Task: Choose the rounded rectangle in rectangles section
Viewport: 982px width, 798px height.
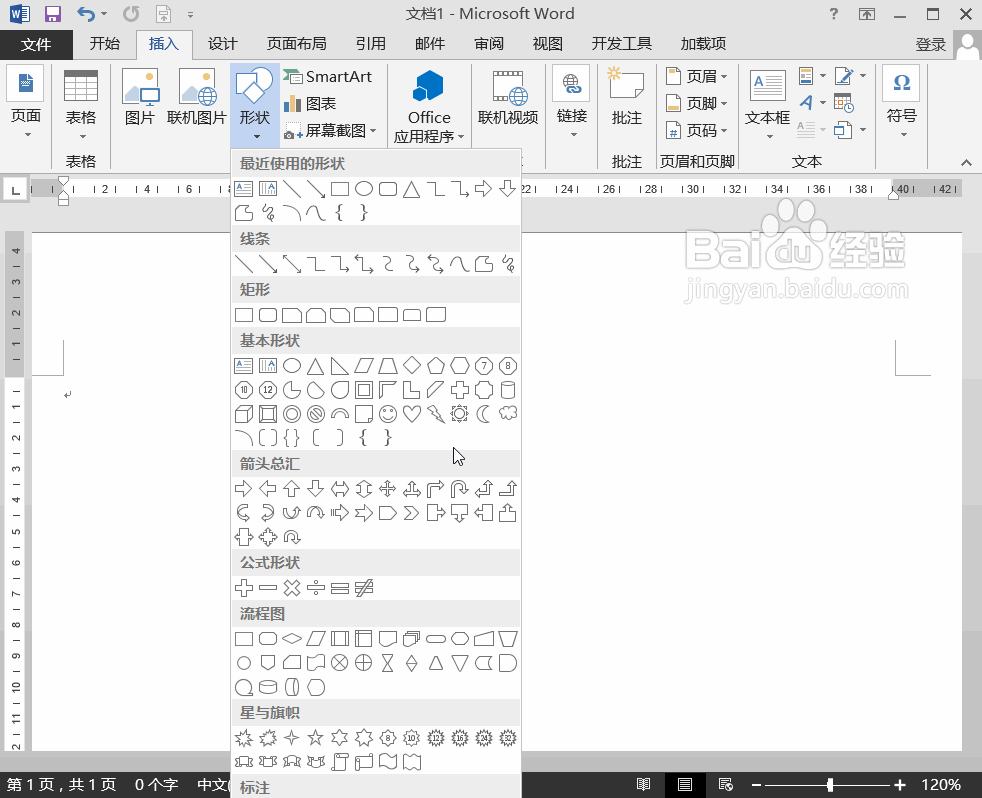Action: 268,315
